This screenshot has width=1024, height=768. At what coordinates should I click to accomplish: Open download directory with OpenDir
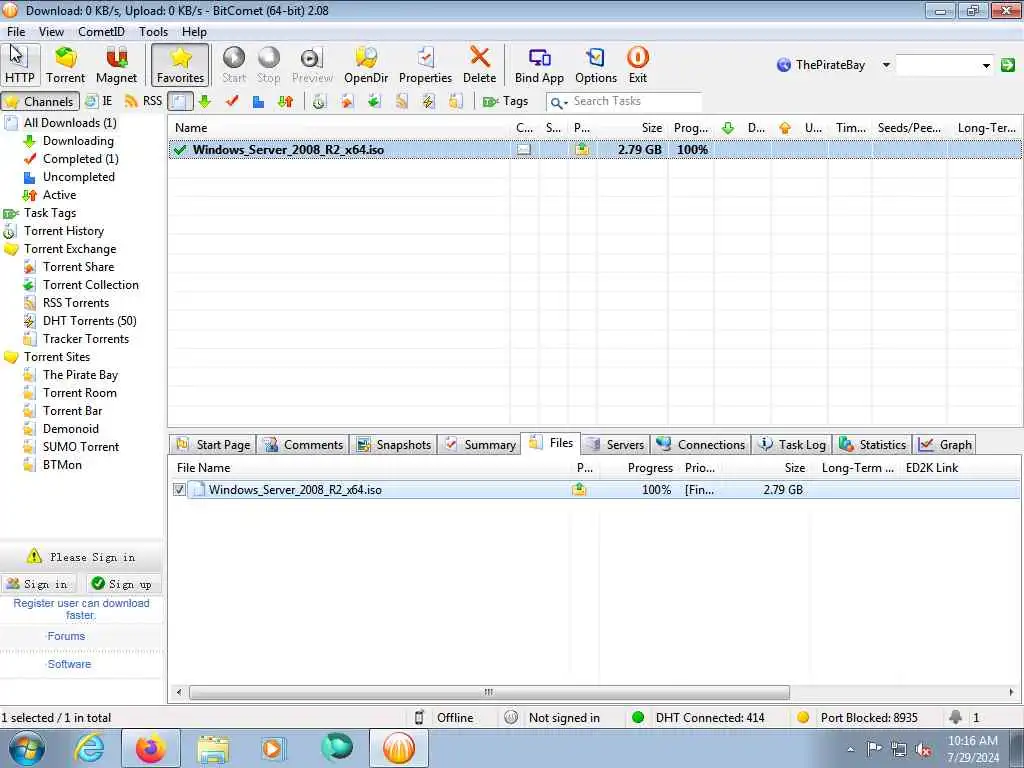coord(366,65)
